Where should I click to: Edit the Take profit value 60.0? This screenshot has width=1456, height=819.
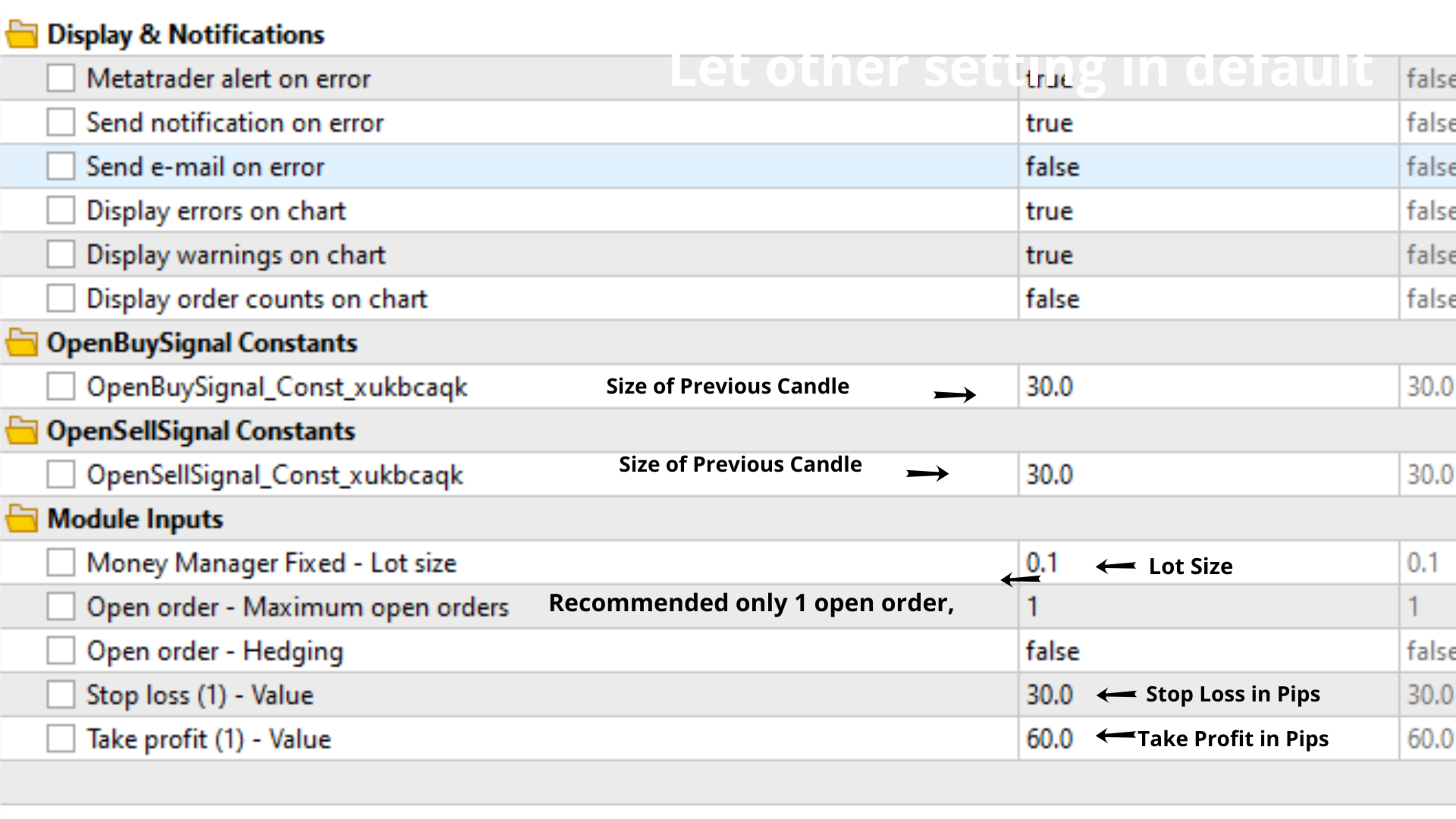tap(1050, 738)
